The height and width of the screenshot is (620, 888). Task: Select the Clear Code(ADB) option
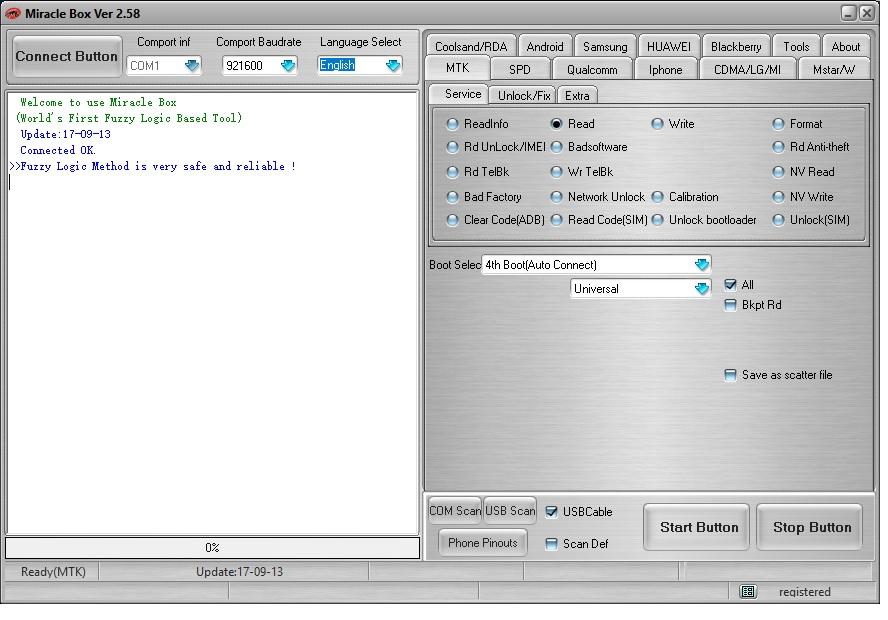[496, 220]
